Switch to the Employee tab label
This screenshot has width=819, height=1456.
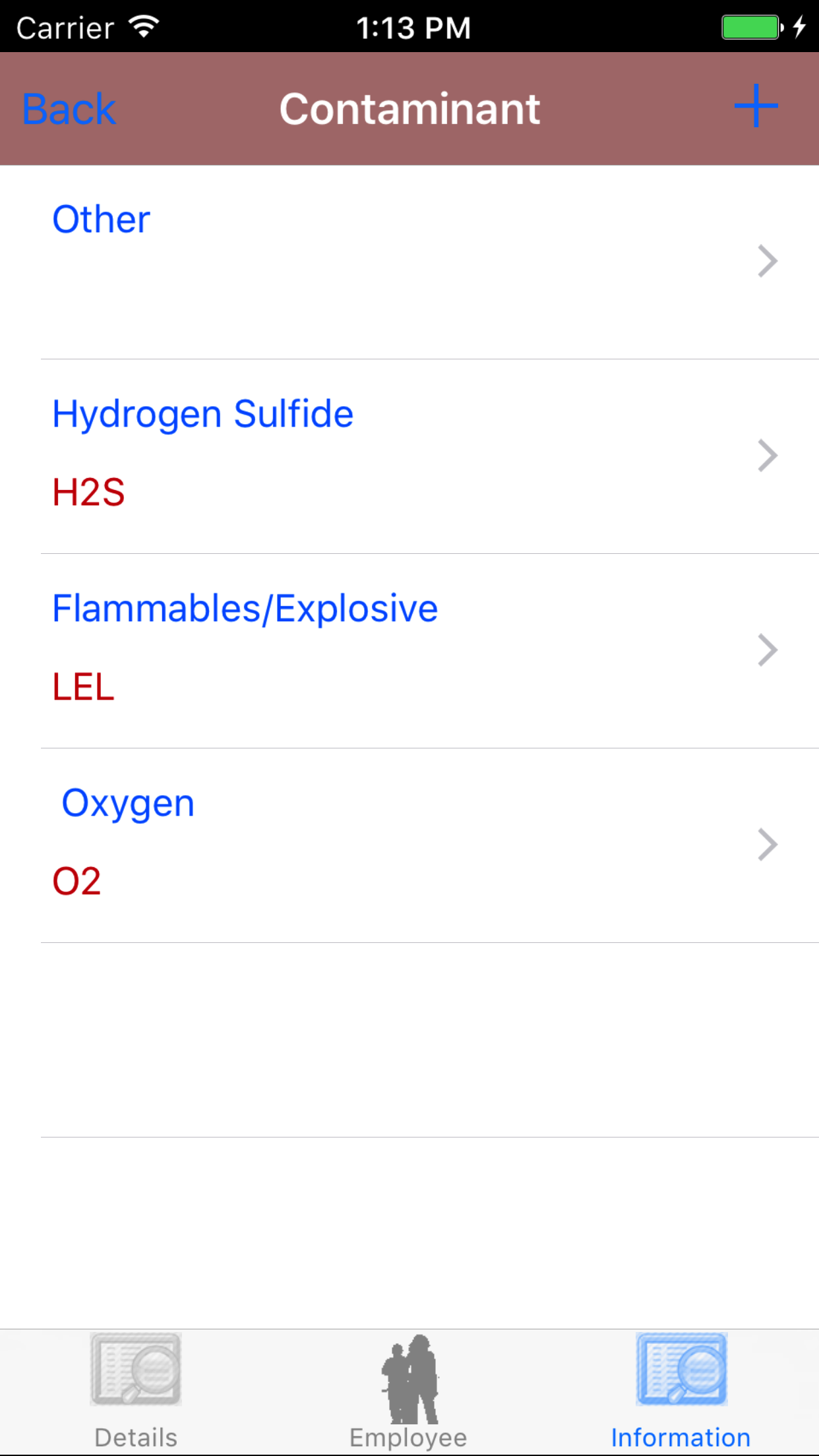[408, 1438]
